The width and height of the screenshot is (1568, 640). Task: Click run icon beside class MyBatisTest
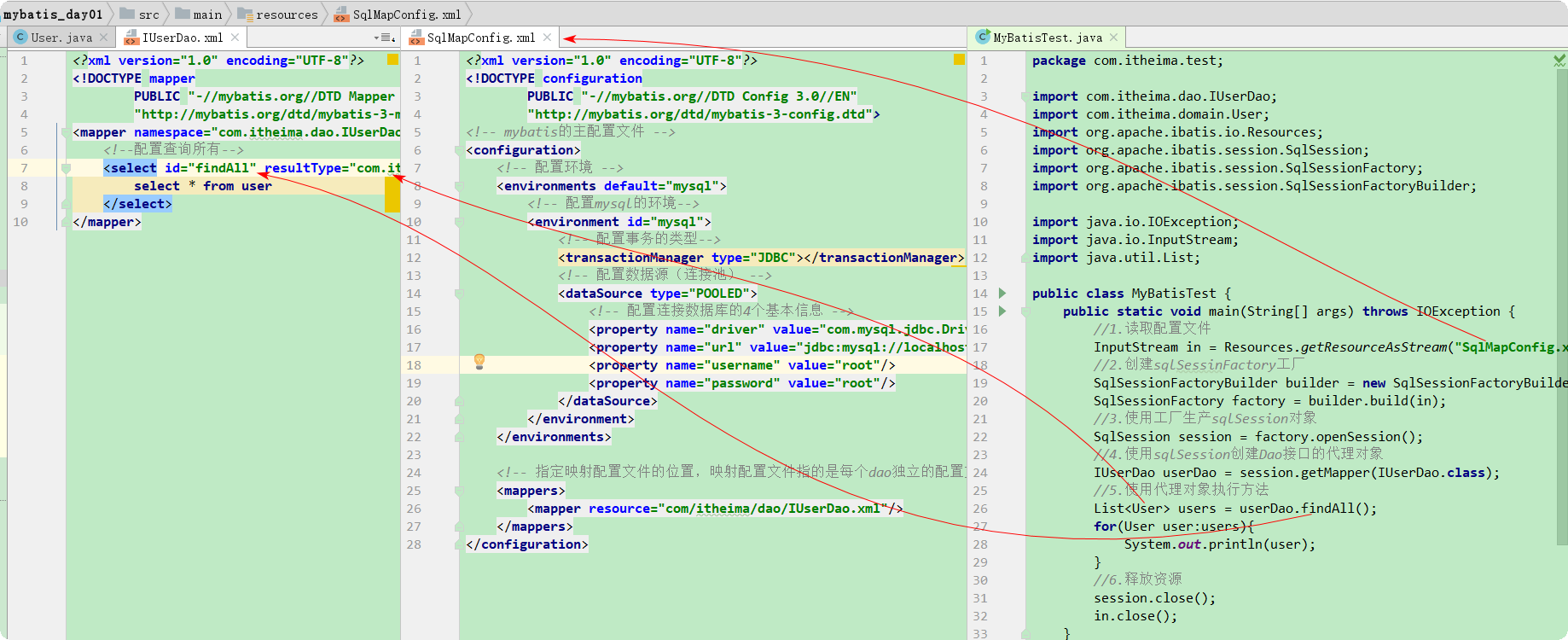pos(1002,293)
